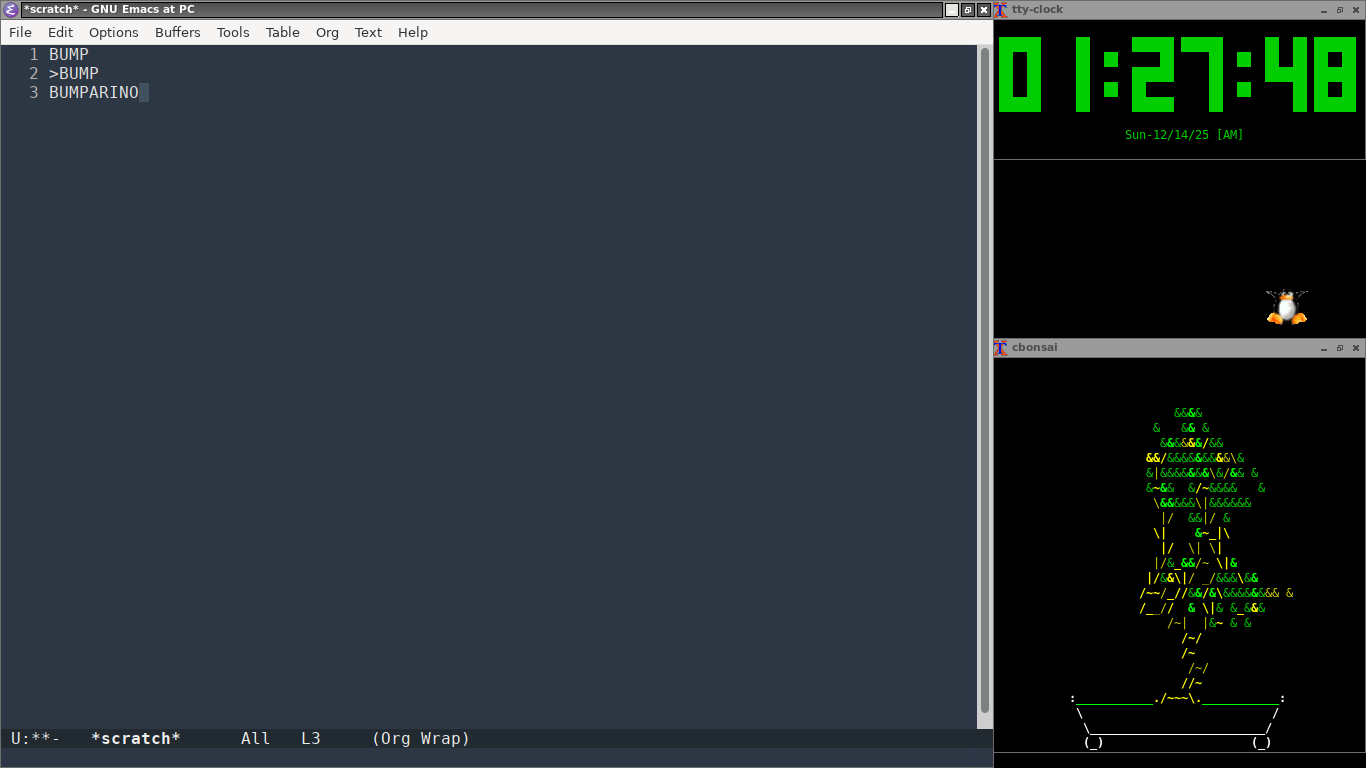Click '(Org Wrap)' mode indicator in mode line

[x=421, y=739]
